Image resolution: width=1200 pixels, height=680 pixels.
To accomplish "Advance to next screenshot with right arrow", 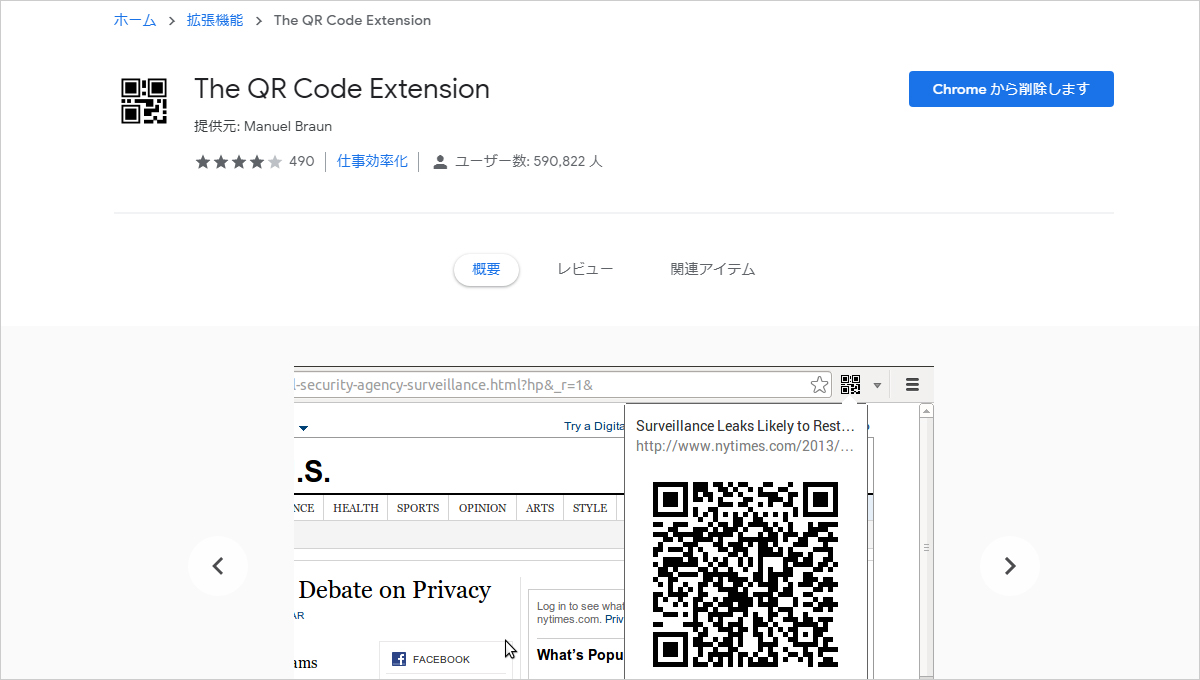I will pyautogui.click(x=1009, y=566).
